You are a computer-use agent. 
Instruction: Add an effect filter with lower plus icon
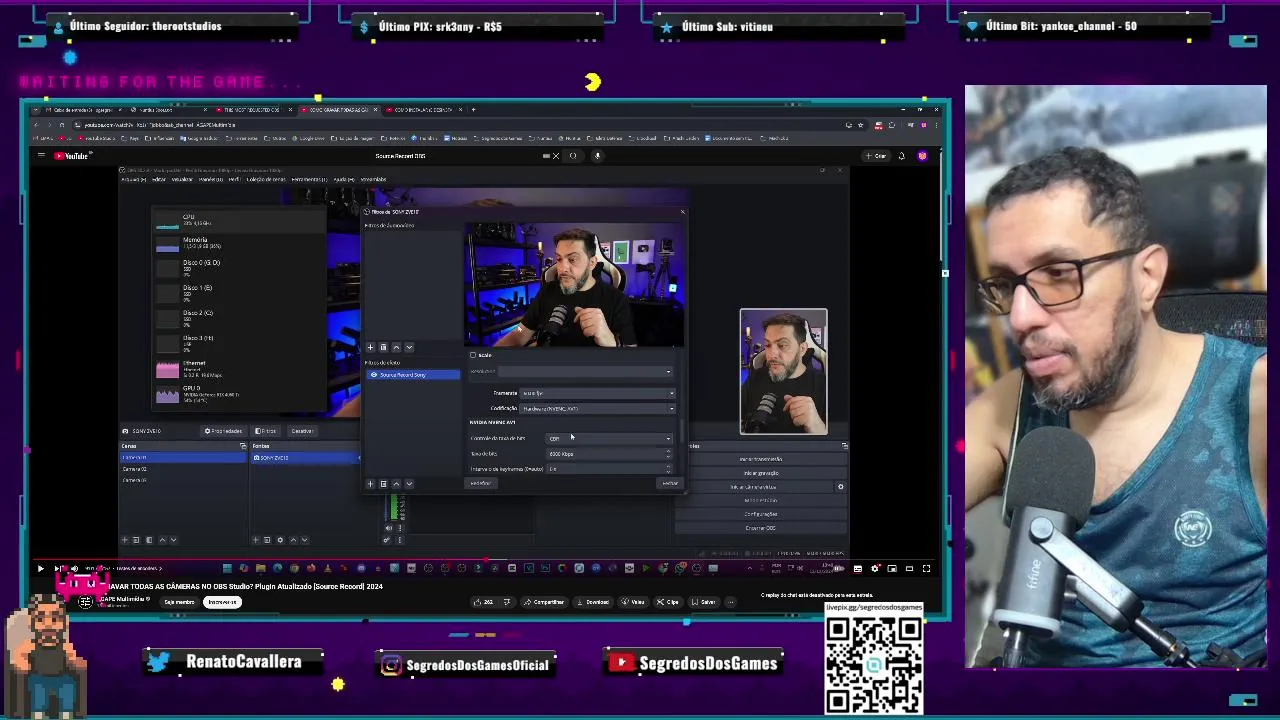point(370,484)
